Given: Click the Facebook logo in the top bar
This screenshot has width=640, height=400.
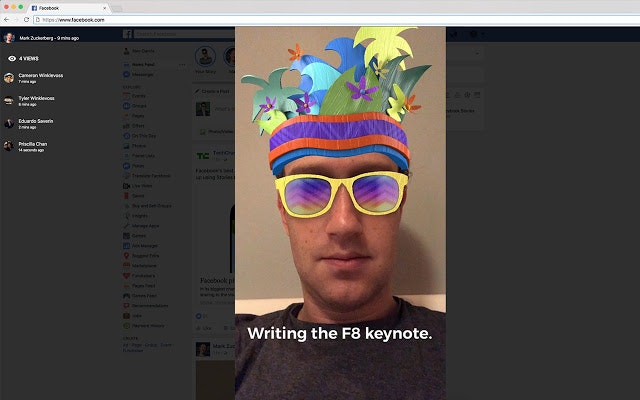Looking at the screenshot, I should (127, 34).
